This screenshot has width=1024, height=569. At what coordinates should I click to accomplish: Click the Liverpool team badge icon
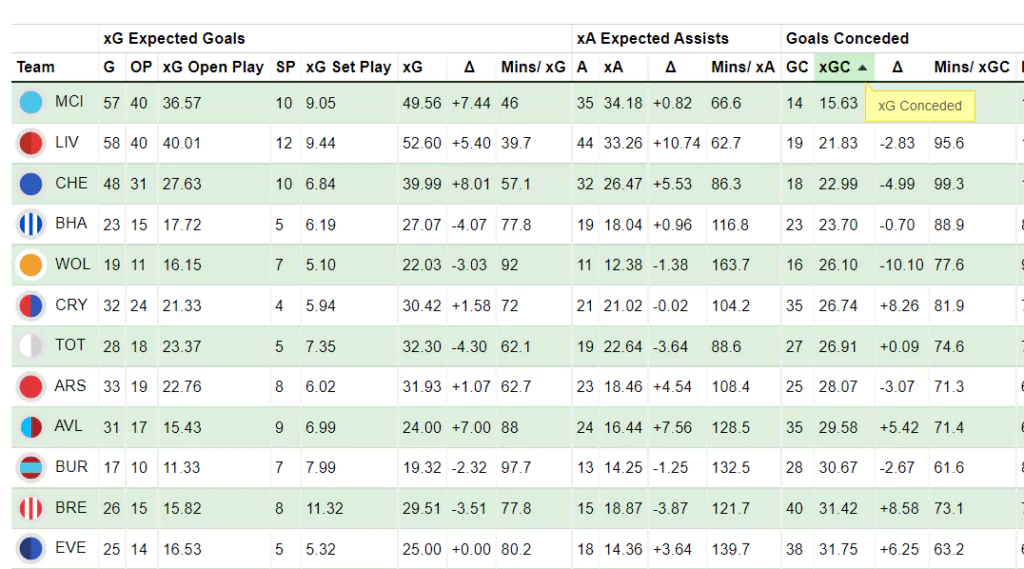pyautogui.click(x=31, y=143)
